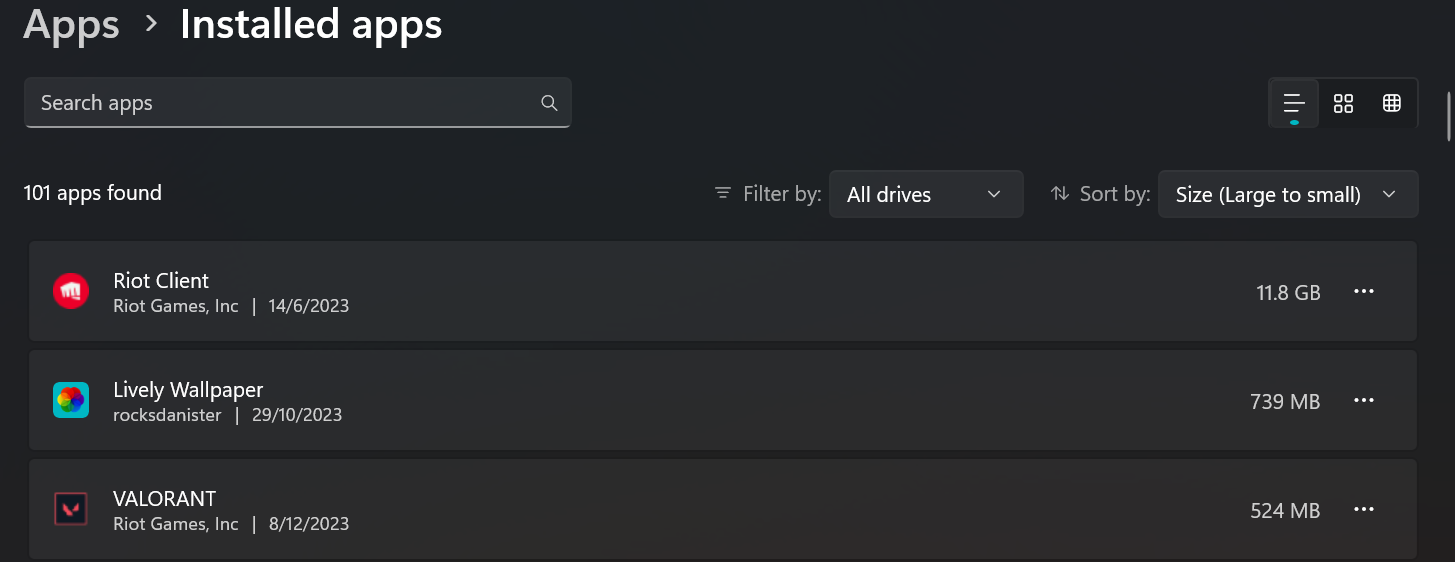Open more options for VALORANT
The height and width of the screenshot is (562, 1455).
(1364, 509)
